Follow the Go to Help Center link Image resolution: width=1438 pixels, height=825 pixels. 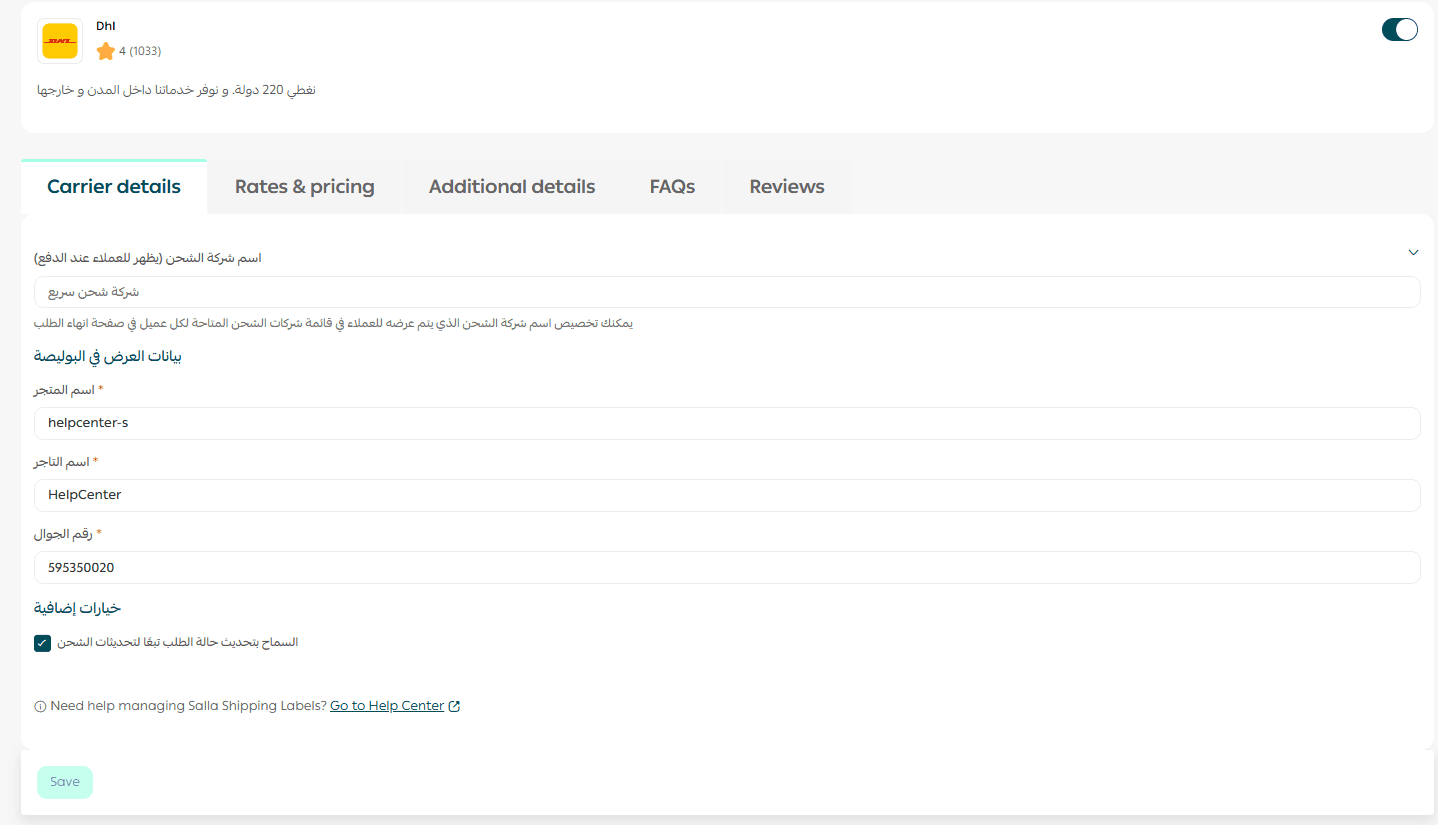tap(387, 706)
